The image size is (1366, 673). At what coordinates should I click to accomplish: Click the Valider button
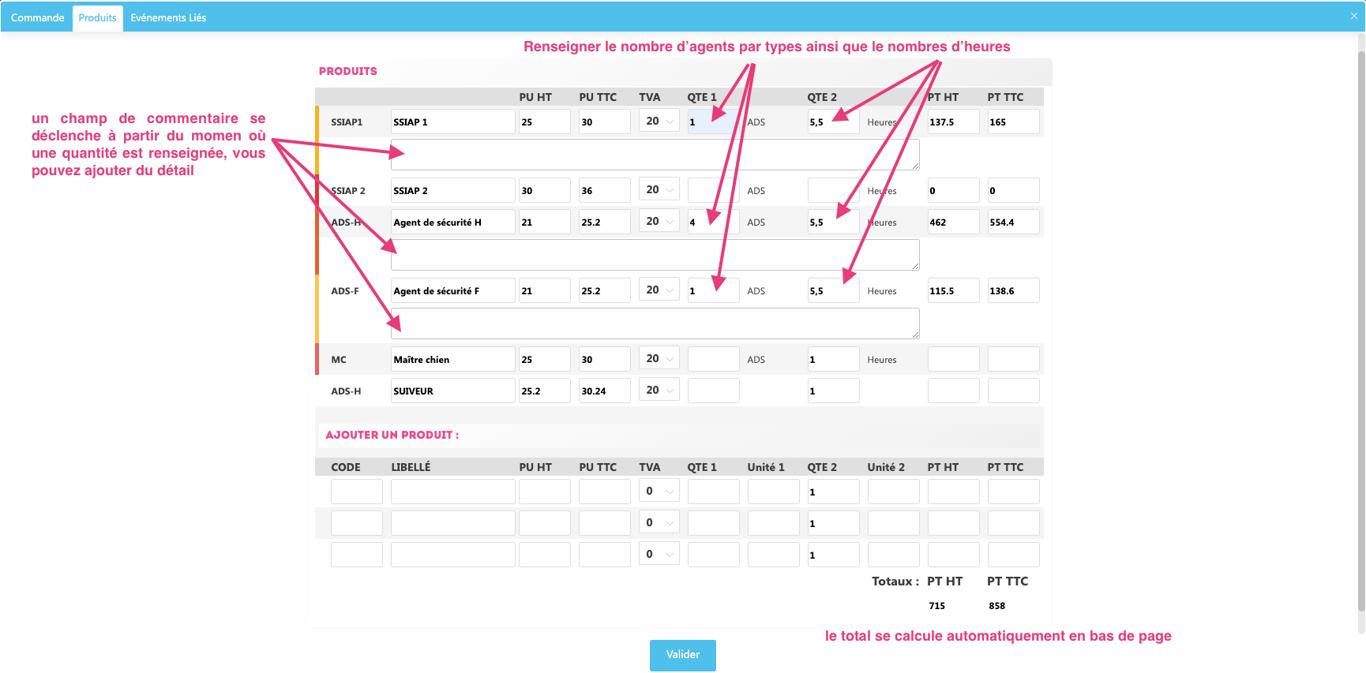(683, 655)
